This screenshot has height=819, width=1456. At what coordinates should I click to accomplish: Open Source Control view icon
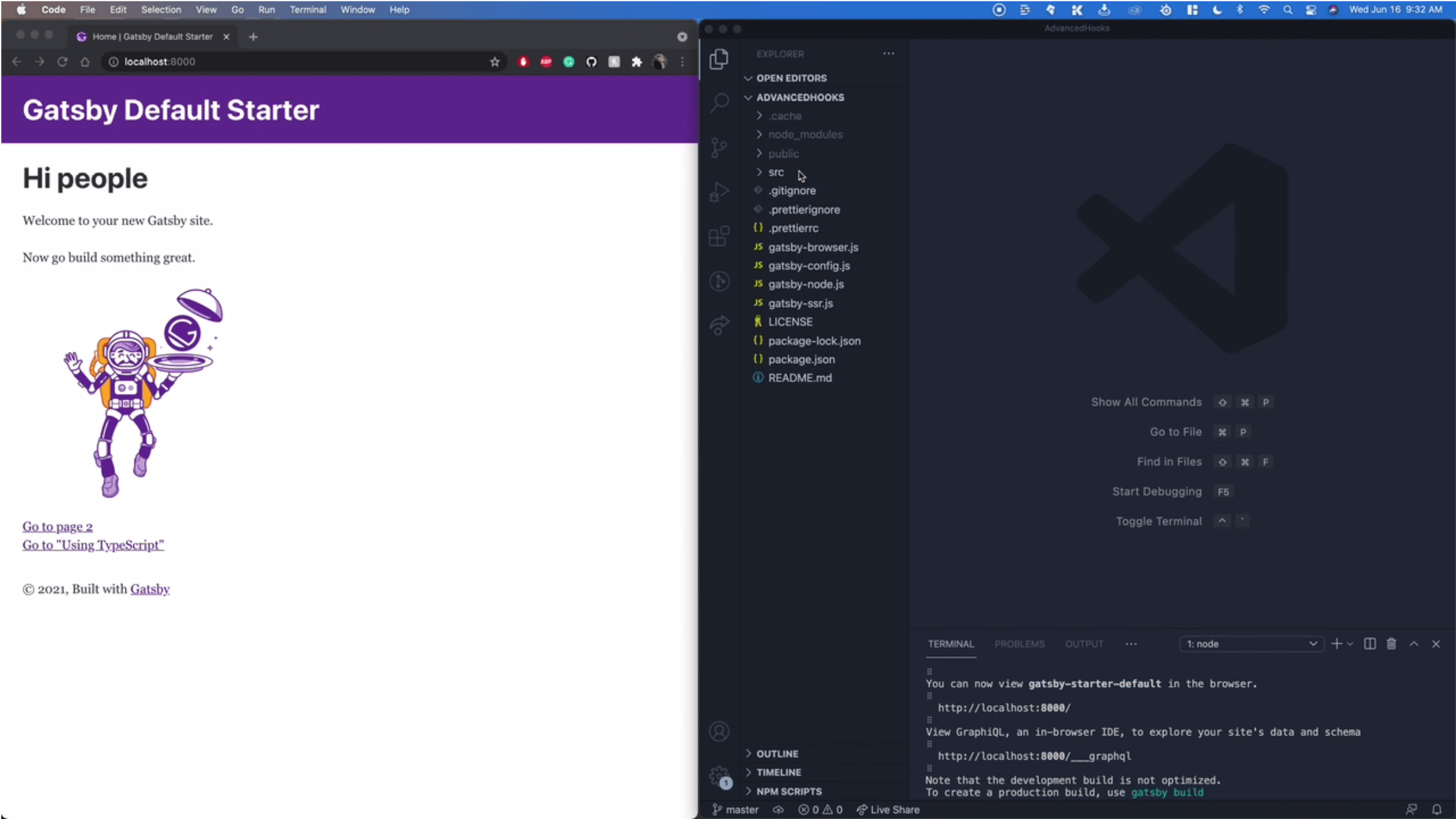pos(719,148)
